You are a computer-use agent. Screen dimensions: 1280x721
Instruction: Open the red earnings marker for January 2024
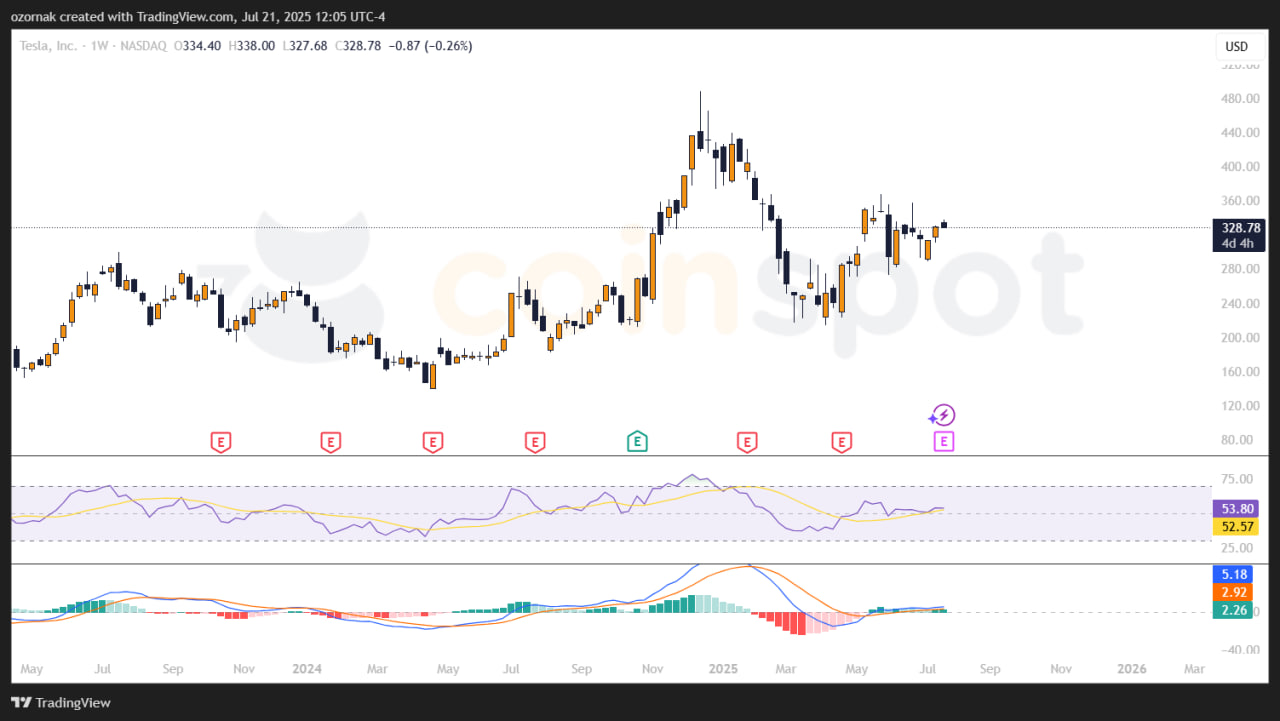pos(330,441)
